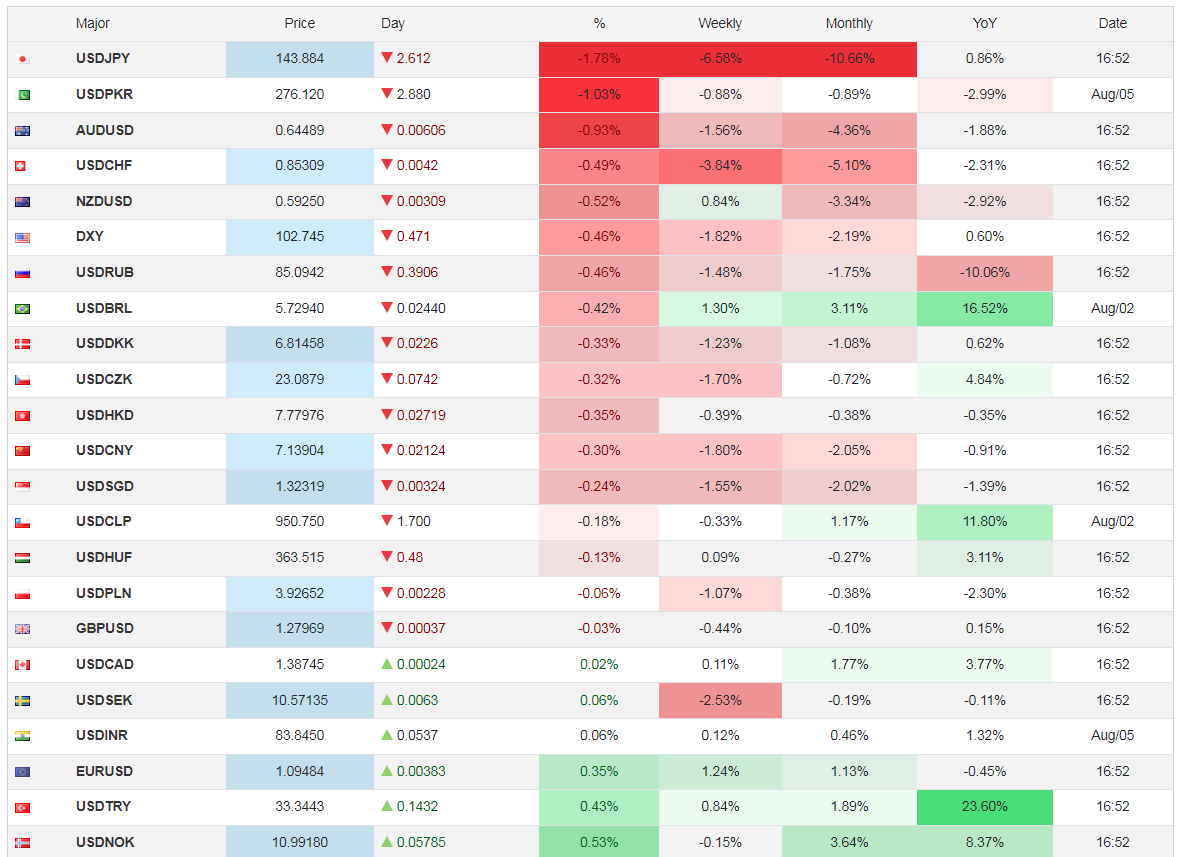Click the Brazil flag icon beside USDBRL

pyautogui.click(x=23, y=309)
